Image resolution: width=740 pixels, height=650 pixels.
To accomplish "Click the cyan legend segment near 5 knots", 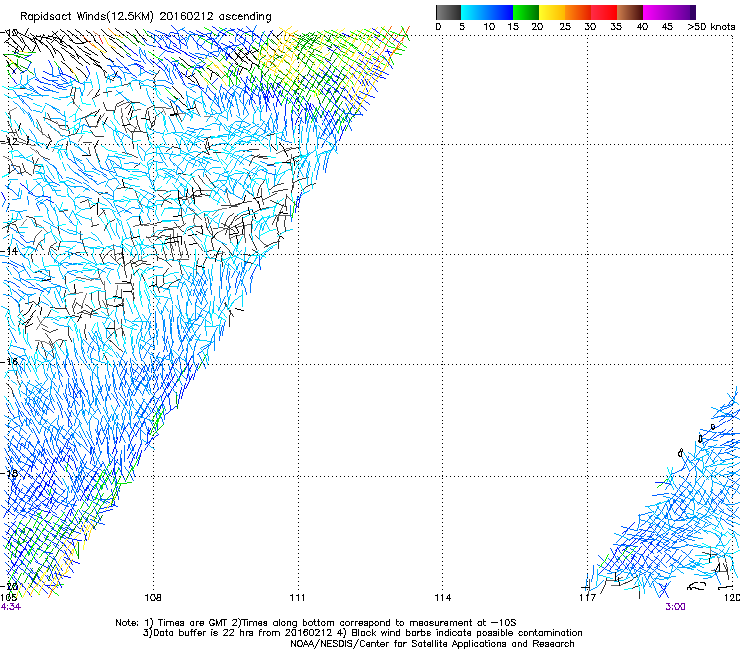I will coord(473,12).
